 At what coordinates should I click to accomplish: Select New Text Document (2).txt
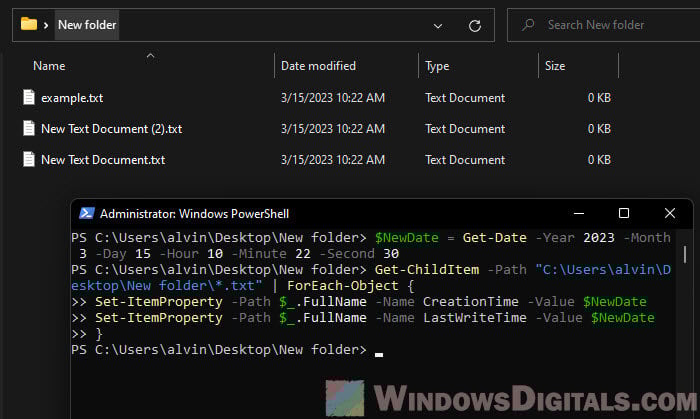point(112,129)
